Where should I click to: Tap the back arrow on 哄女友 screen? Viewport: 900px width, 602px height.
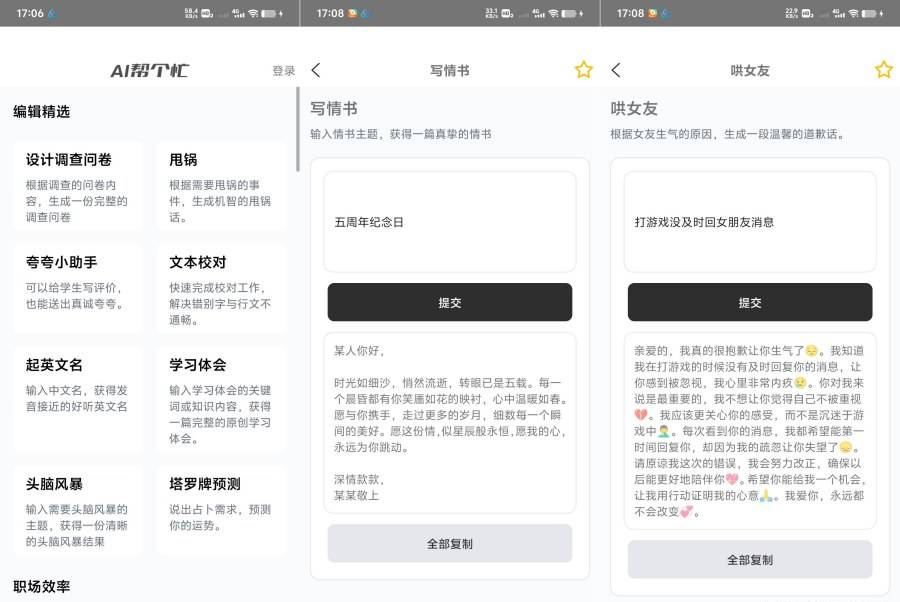click(616, 70)
